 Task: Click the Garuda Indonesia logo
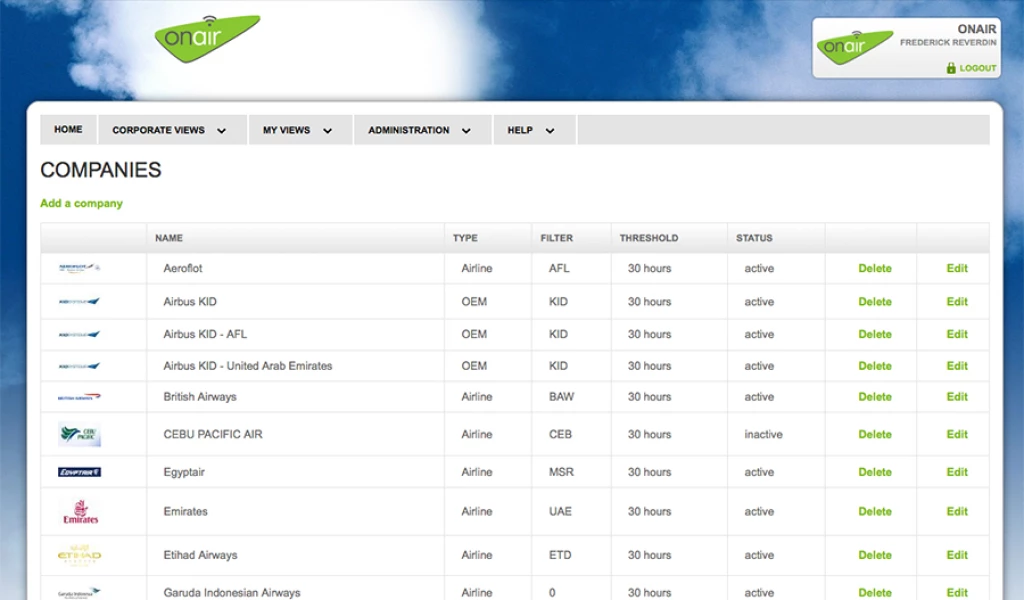tap(79, 592)
